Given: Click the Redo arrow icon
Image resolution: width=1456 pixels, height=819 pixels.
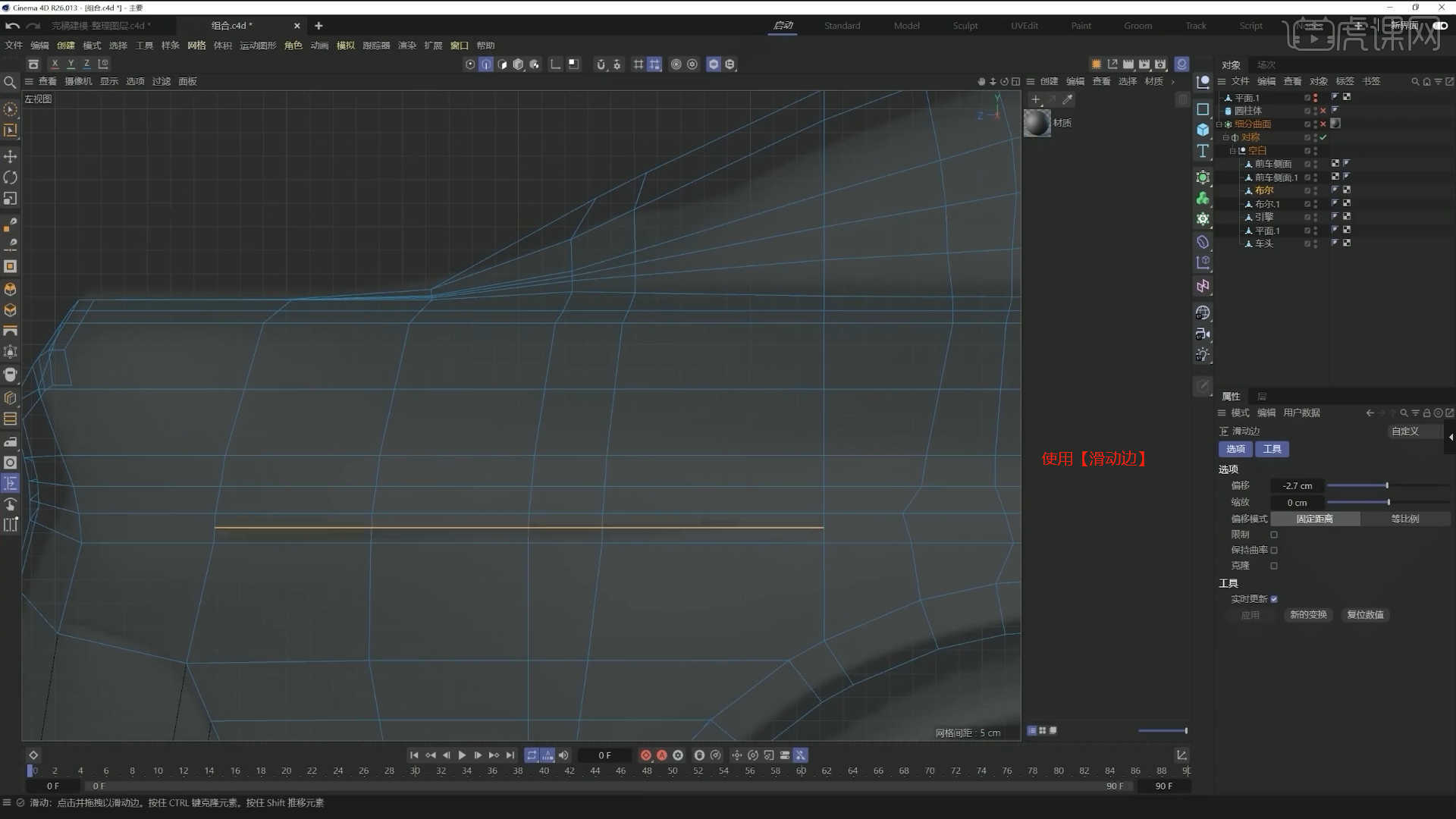Looking at the screenshot, I should tap(33, 26).
